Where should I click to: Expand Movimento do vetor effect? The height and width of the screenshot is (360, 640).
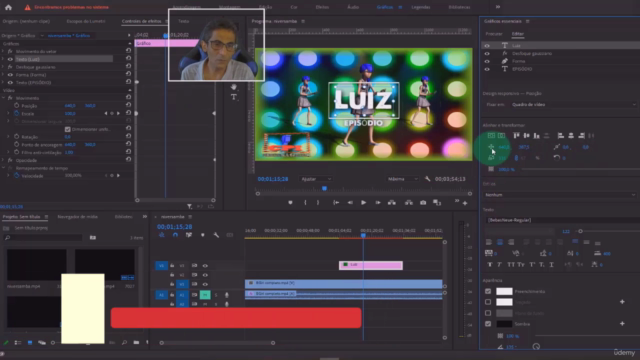pos(4,51)
